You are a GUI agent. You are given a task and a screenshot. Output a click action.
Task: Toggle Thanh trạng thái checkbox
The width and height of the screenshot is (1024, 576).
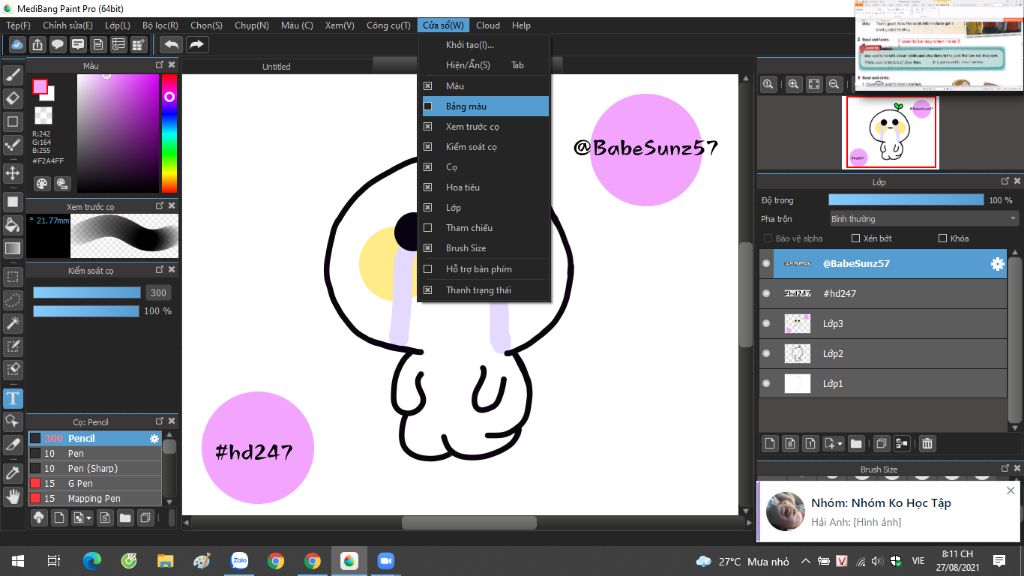(x=428, y=290)
